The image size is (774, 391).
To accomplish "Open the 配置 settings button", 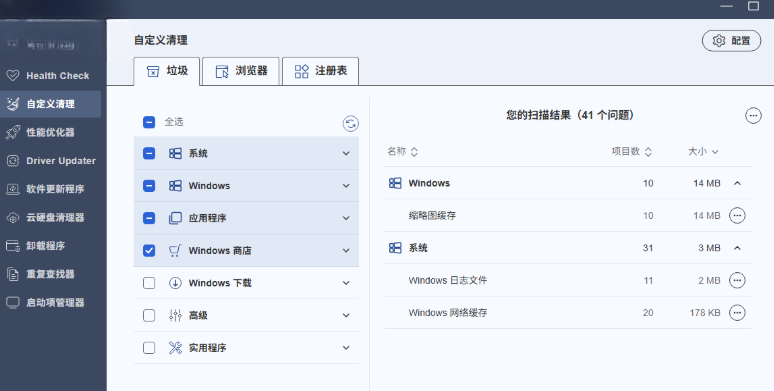I will tap(731, 40).
